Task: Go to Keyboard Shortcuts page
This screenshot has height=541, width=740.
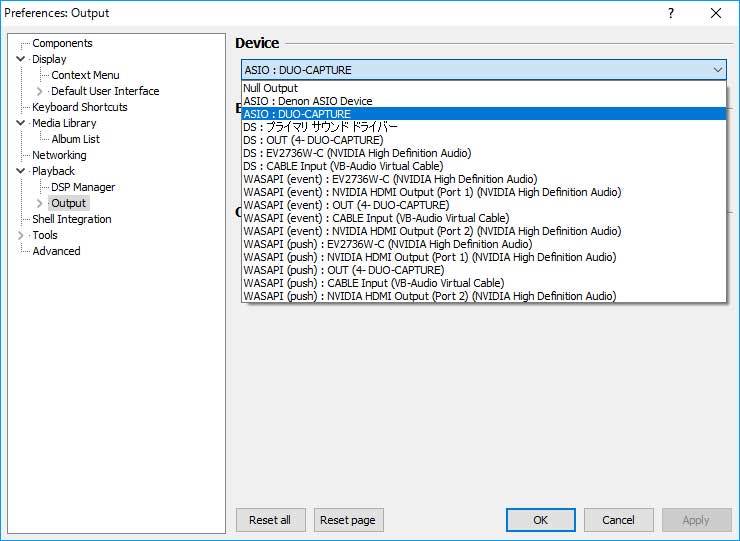Action: pos(80,107)
